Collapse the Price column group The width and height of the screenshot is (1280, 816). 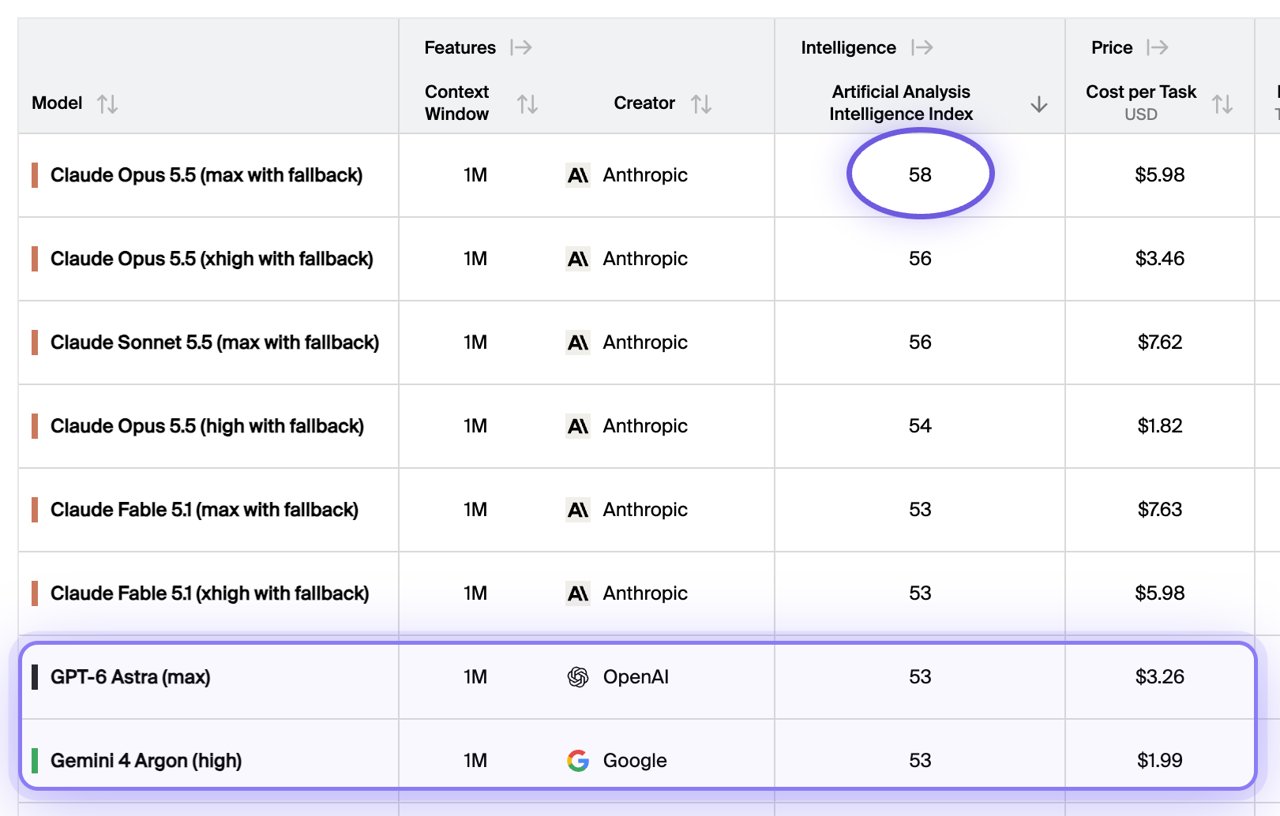point(1158,47)
